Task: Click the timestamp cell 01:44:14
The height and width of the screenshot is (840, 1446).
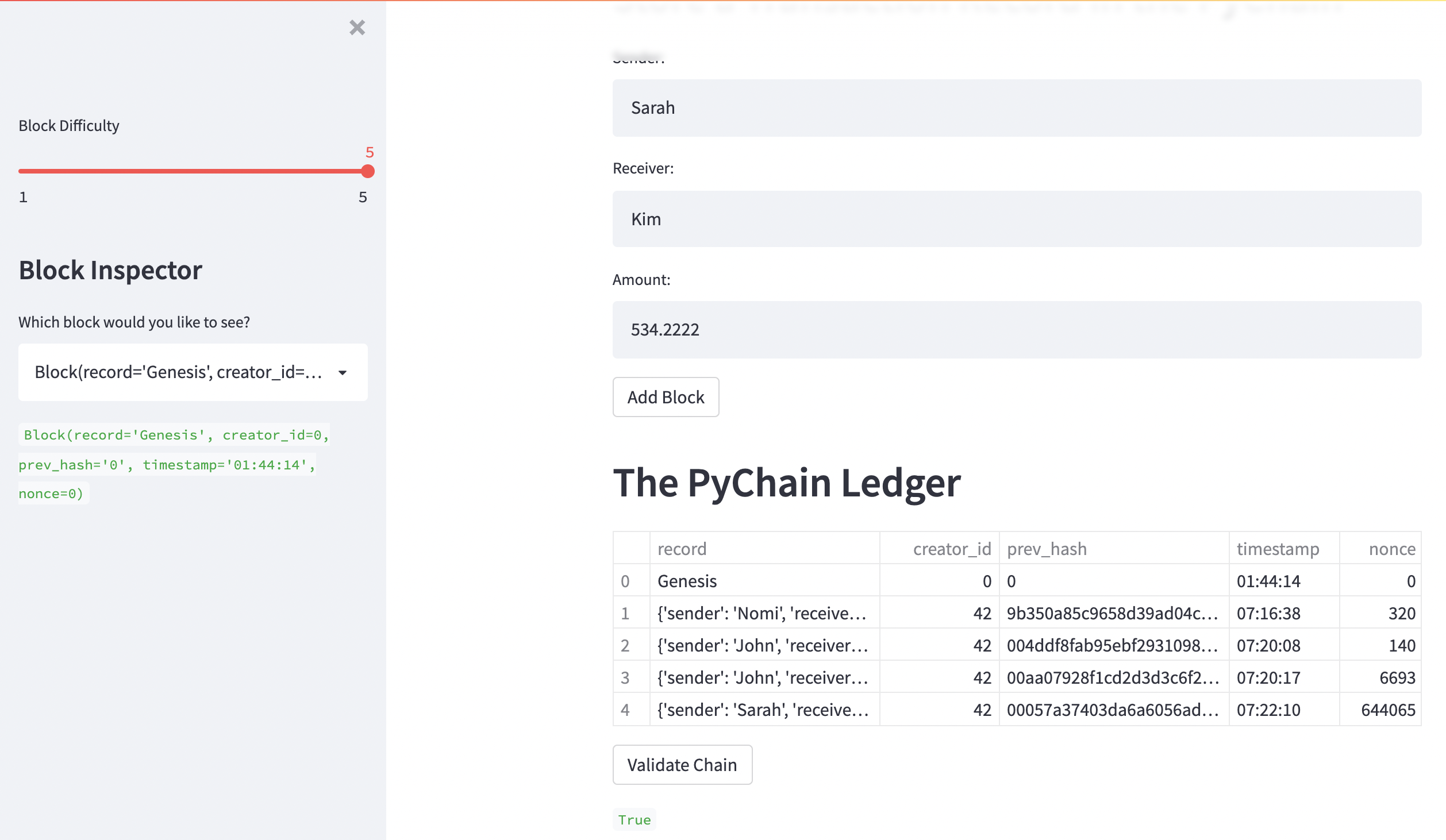Action: click(x=1284, y=581)
